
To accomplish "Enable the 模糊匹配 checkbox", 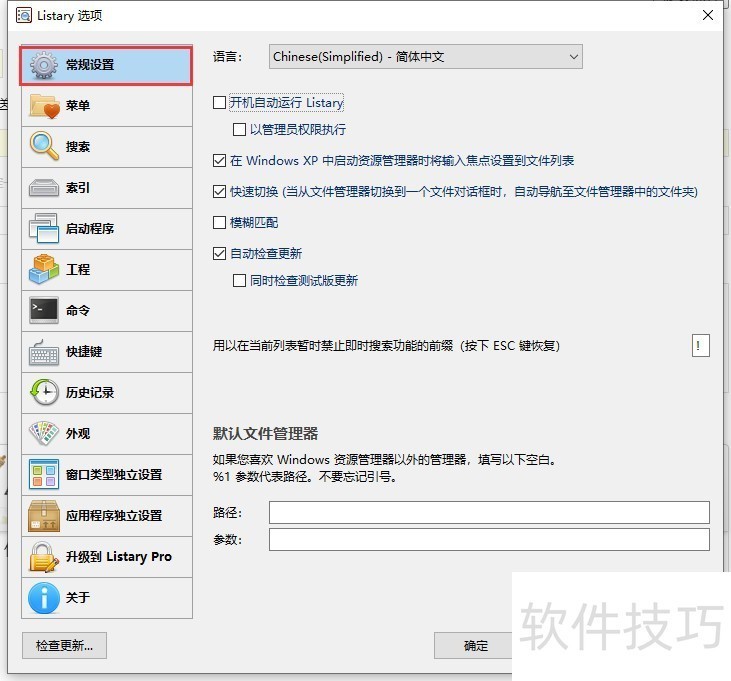I will [219, 222].
